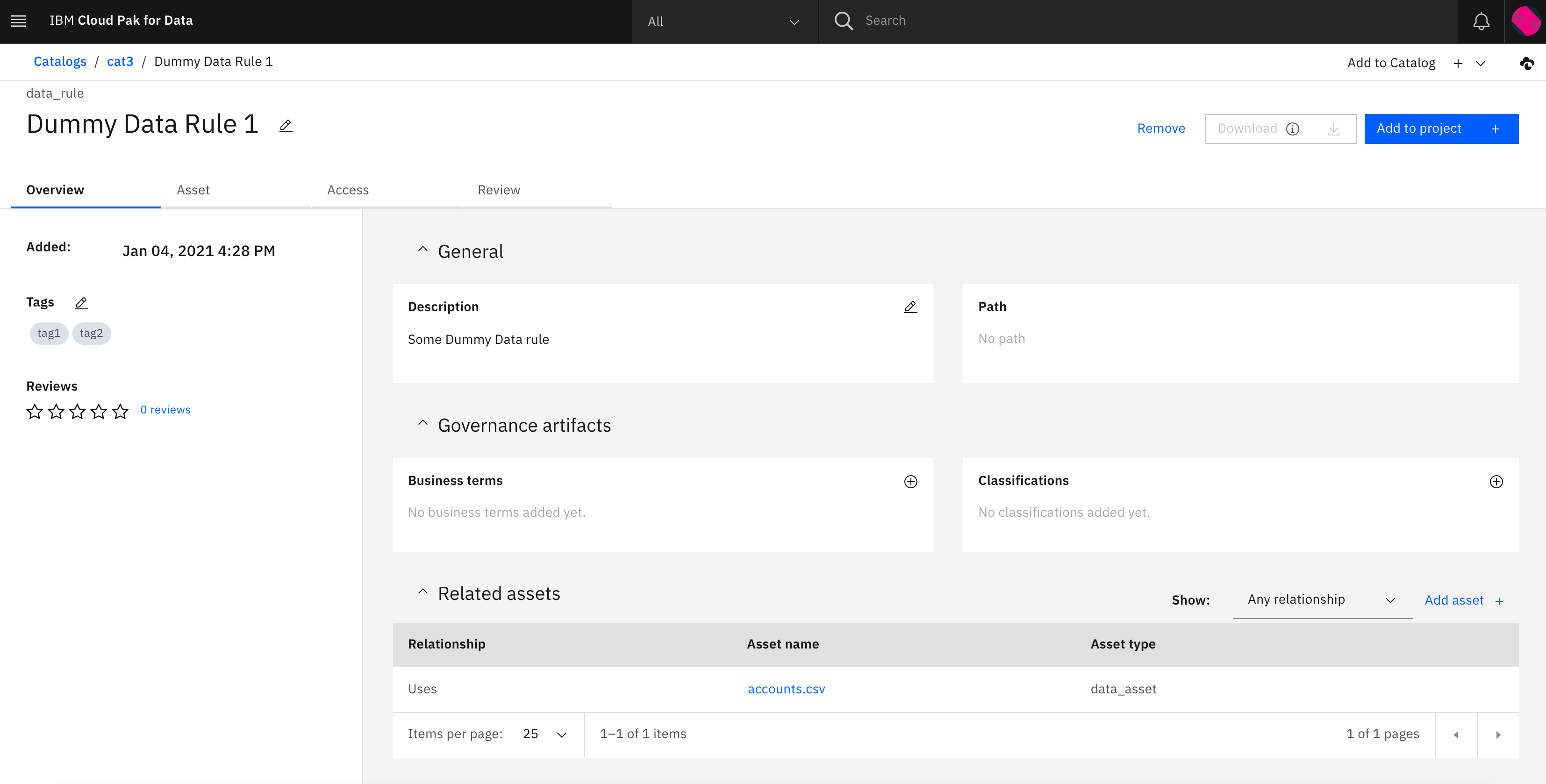Open the accounts.csv asset link
Screen dimensions: 1546x784
click(x=786, y=689)
